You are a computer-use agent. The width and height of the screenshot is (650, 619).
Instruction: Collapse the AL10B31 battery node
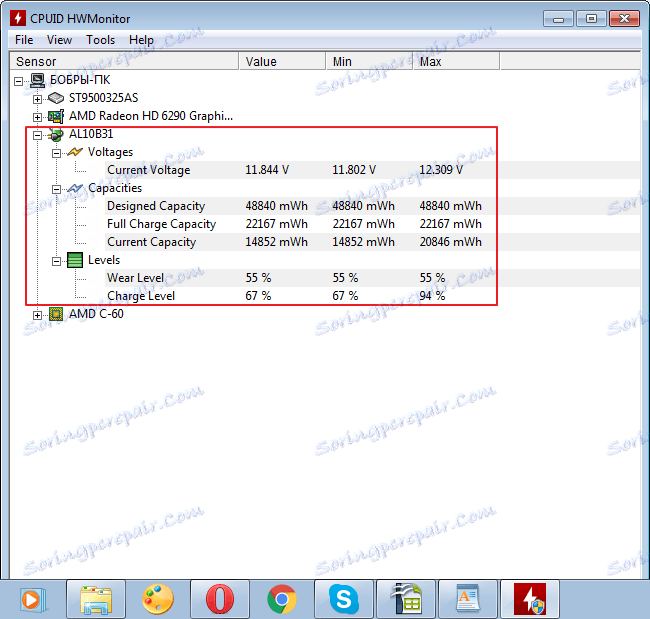pos(37,135)
